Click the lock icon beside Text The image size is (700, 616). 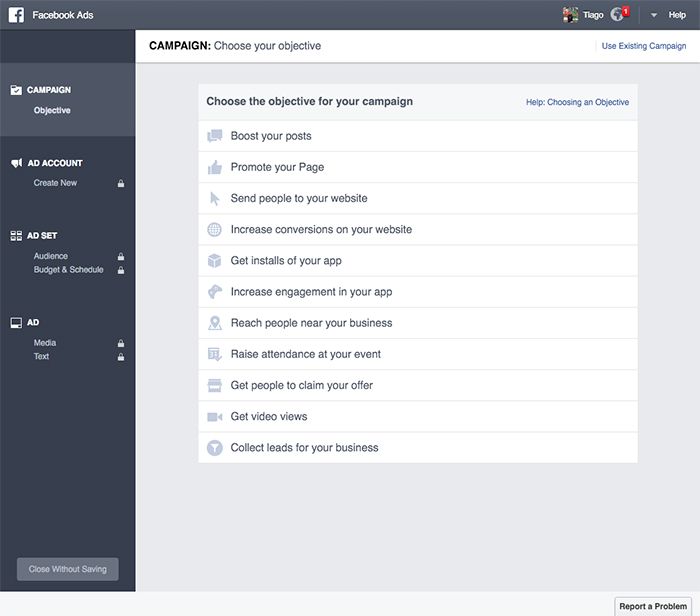point(121,357)
